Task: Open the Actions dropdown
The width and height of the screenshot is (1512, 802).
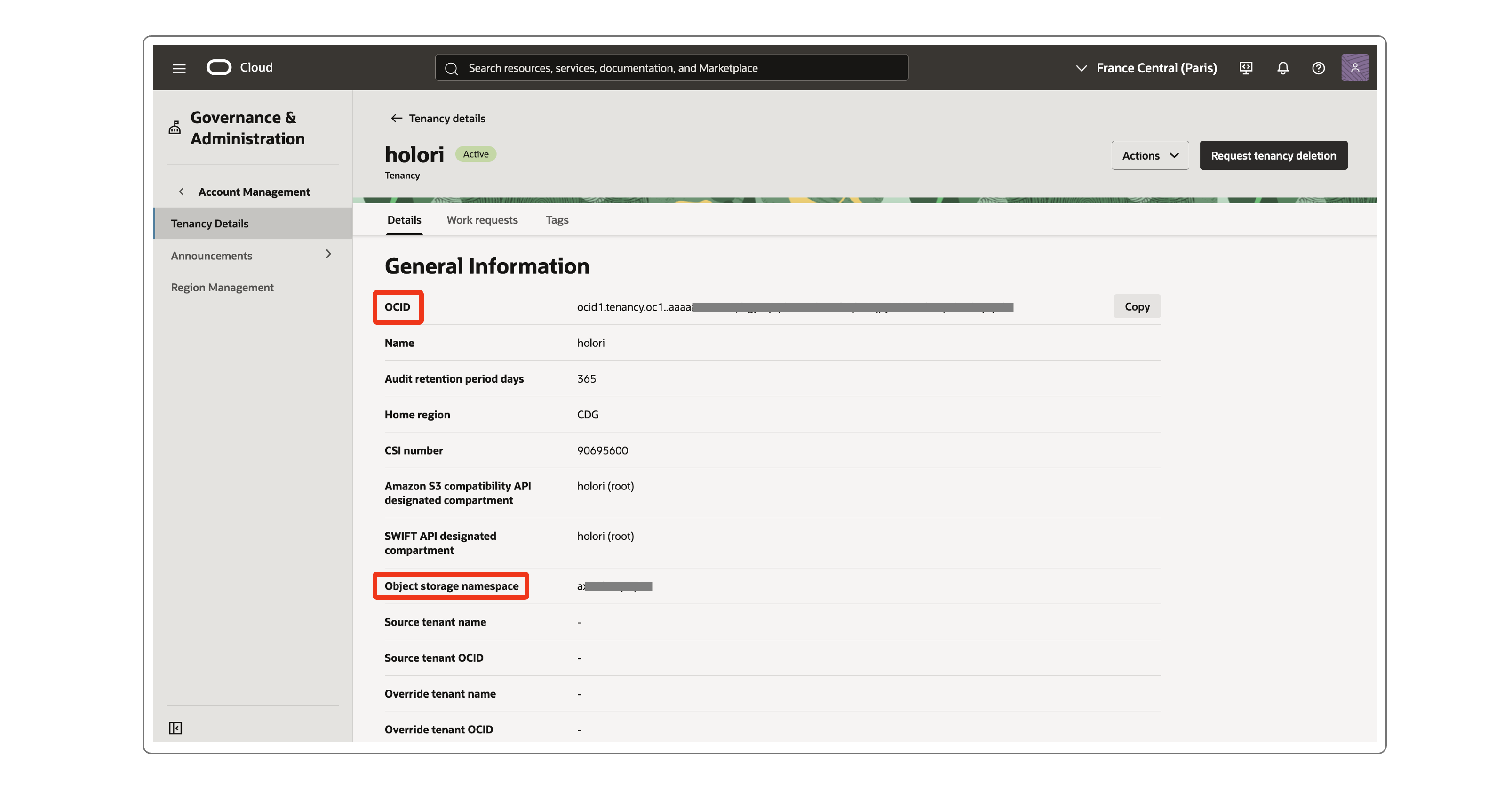Action: 1149,155
